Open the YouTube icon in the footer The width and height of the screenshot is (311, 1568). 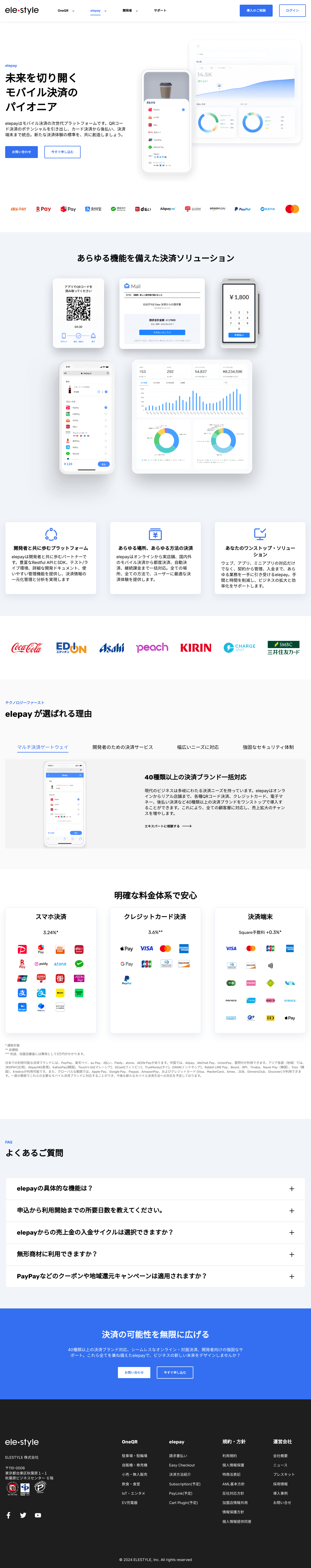click(x=38, y=1515)
